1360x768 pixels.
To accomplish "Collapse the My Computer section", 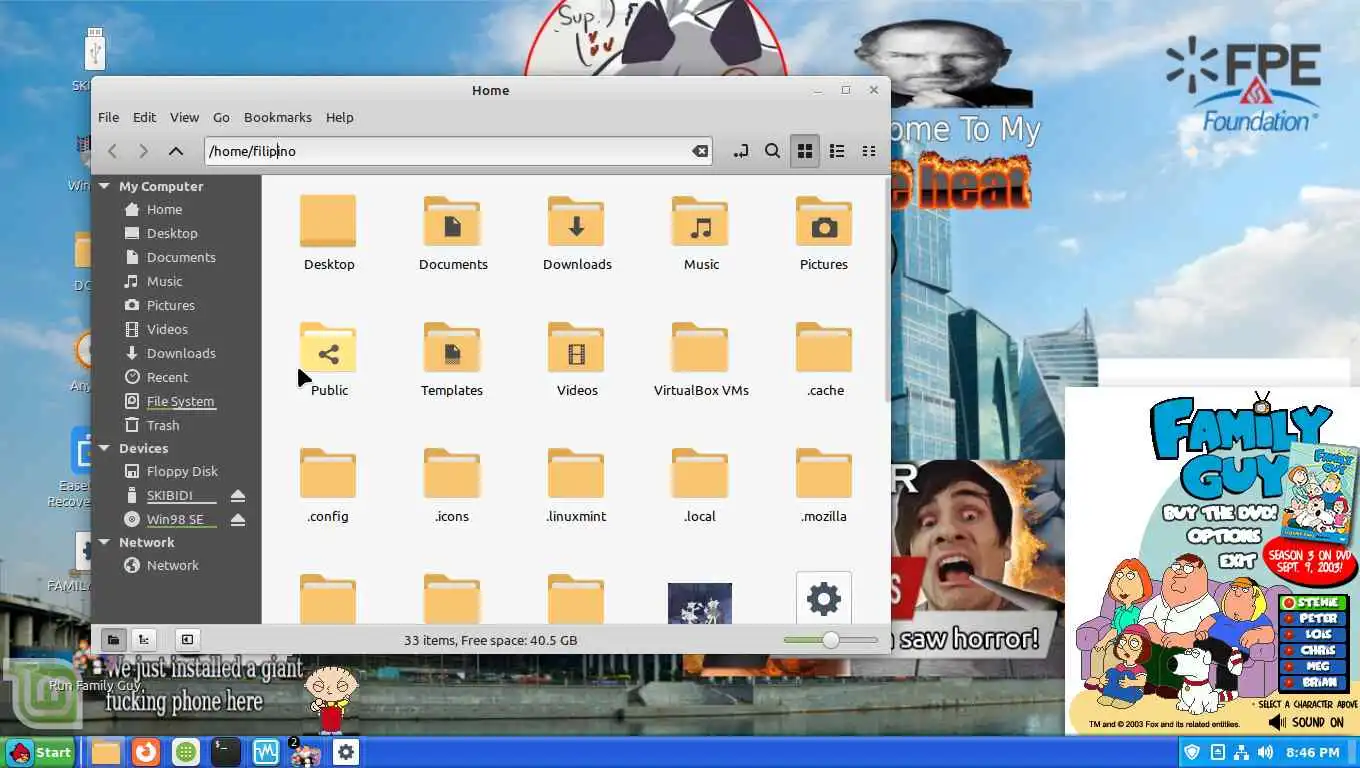I will [x=105, y=186].
